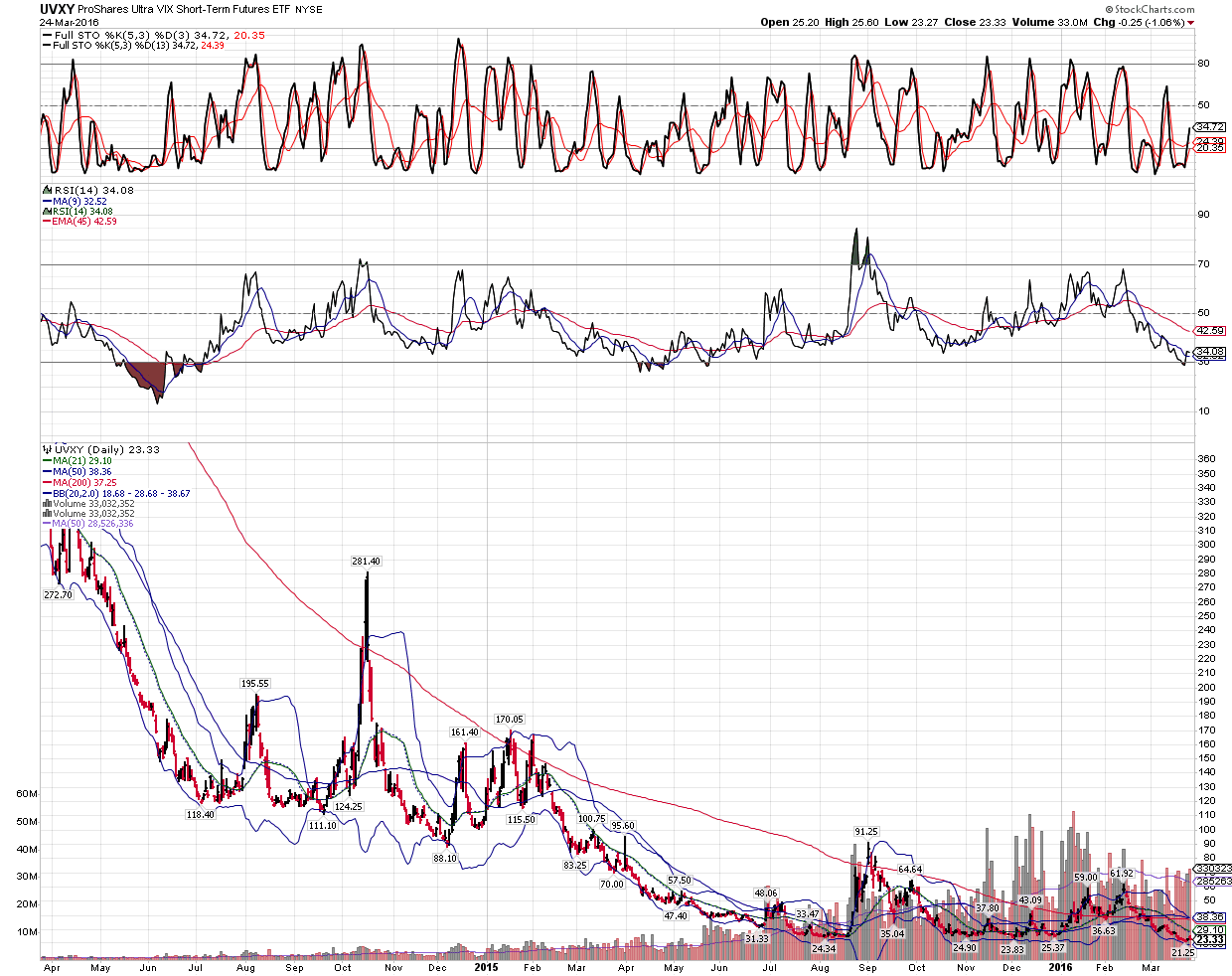
Task: Click the MA(50) 28,526,336 volume average legend
Action: [x=87, y=523]
